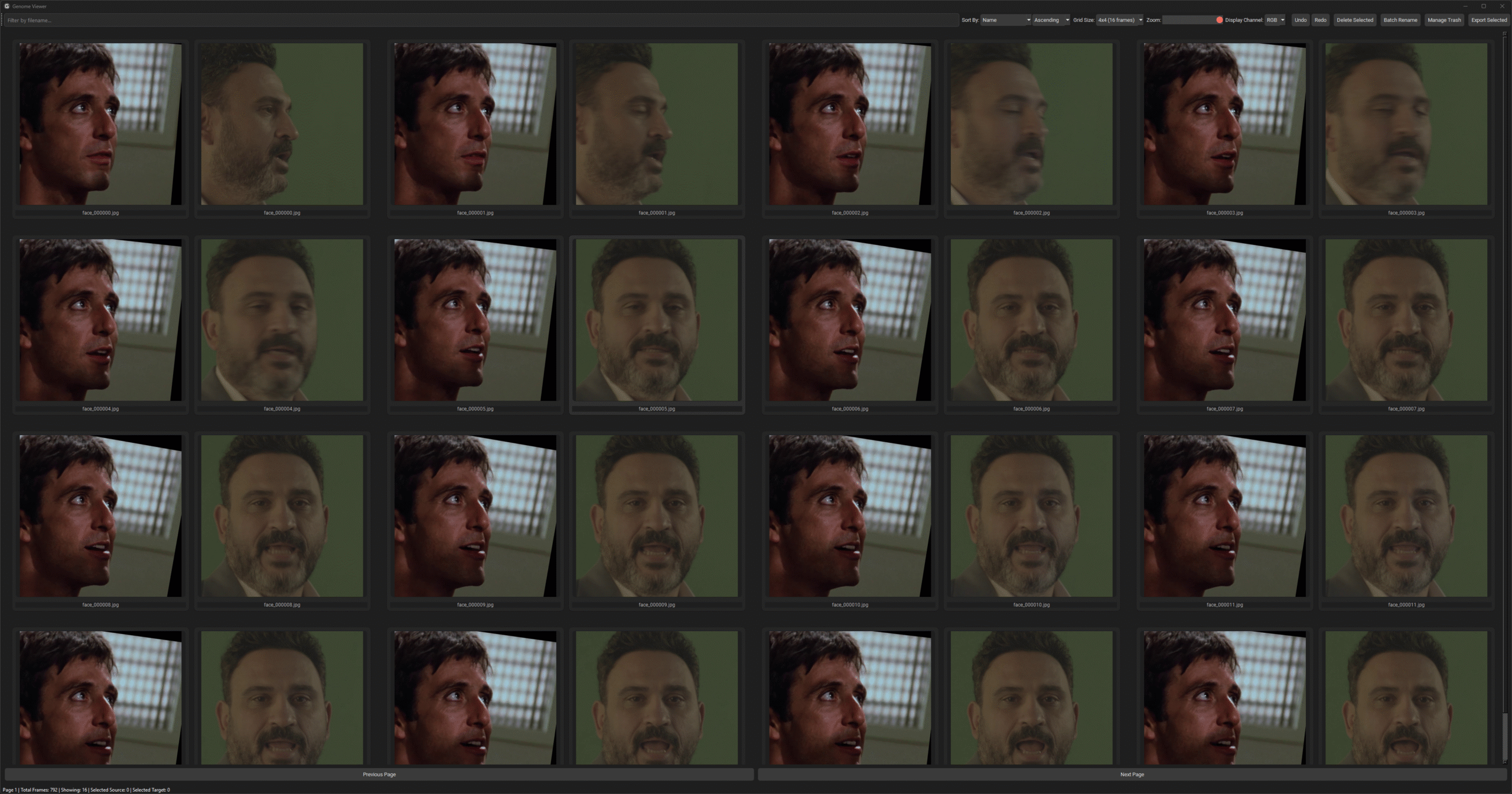
Task: Select window-background thumbnail face_000000.jpg
Action: coord(100,124)
